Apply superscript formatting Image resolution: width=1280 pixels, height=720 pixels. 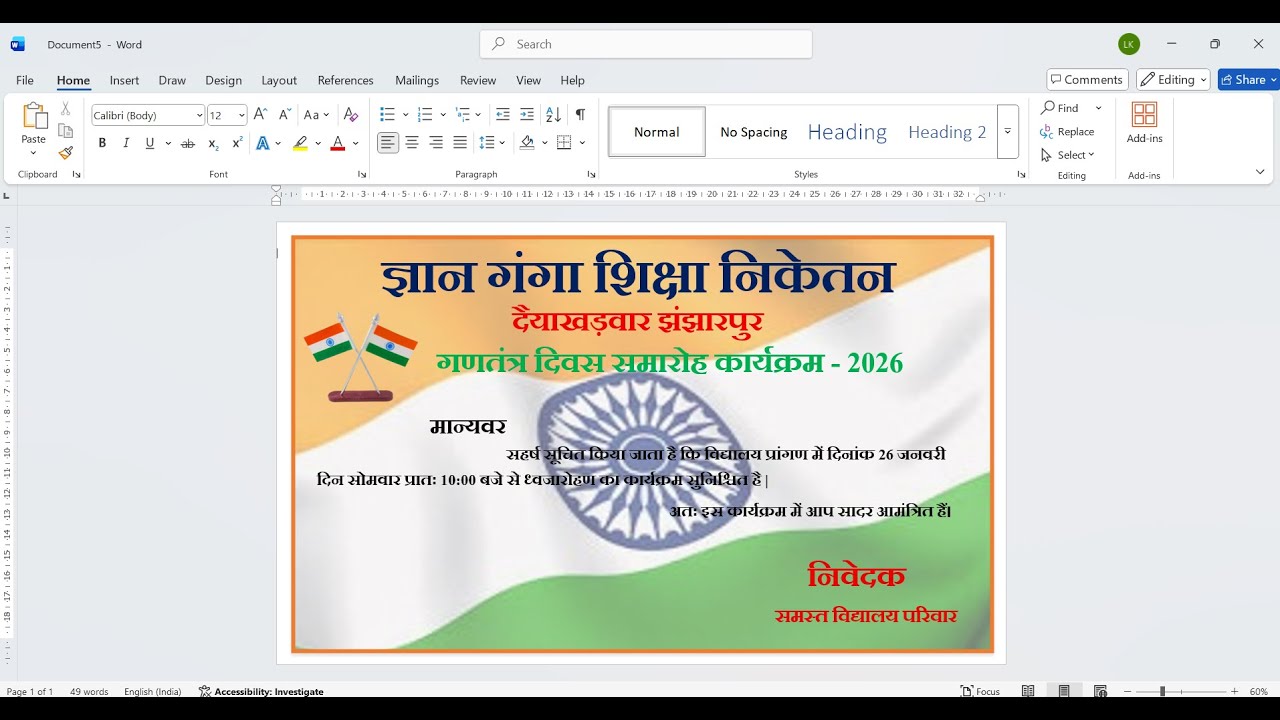237,143
